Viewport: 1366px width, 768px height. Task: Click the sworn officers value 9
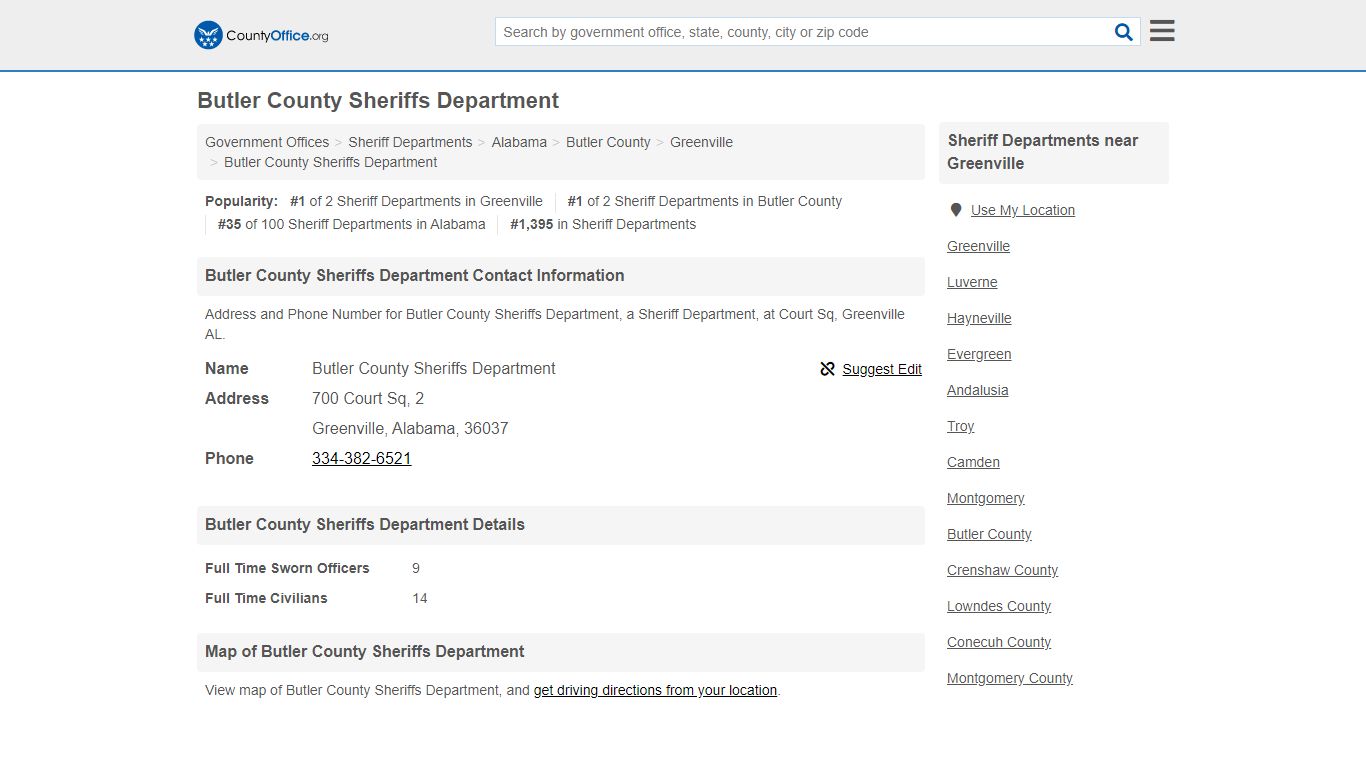pos(416,568)
